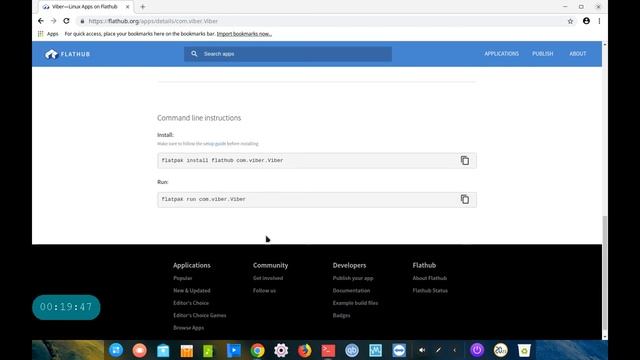Viewport: 640px width, 360px height.
Task: Click the magnifier icon in the search bar
Action: [x=194, y=53]
